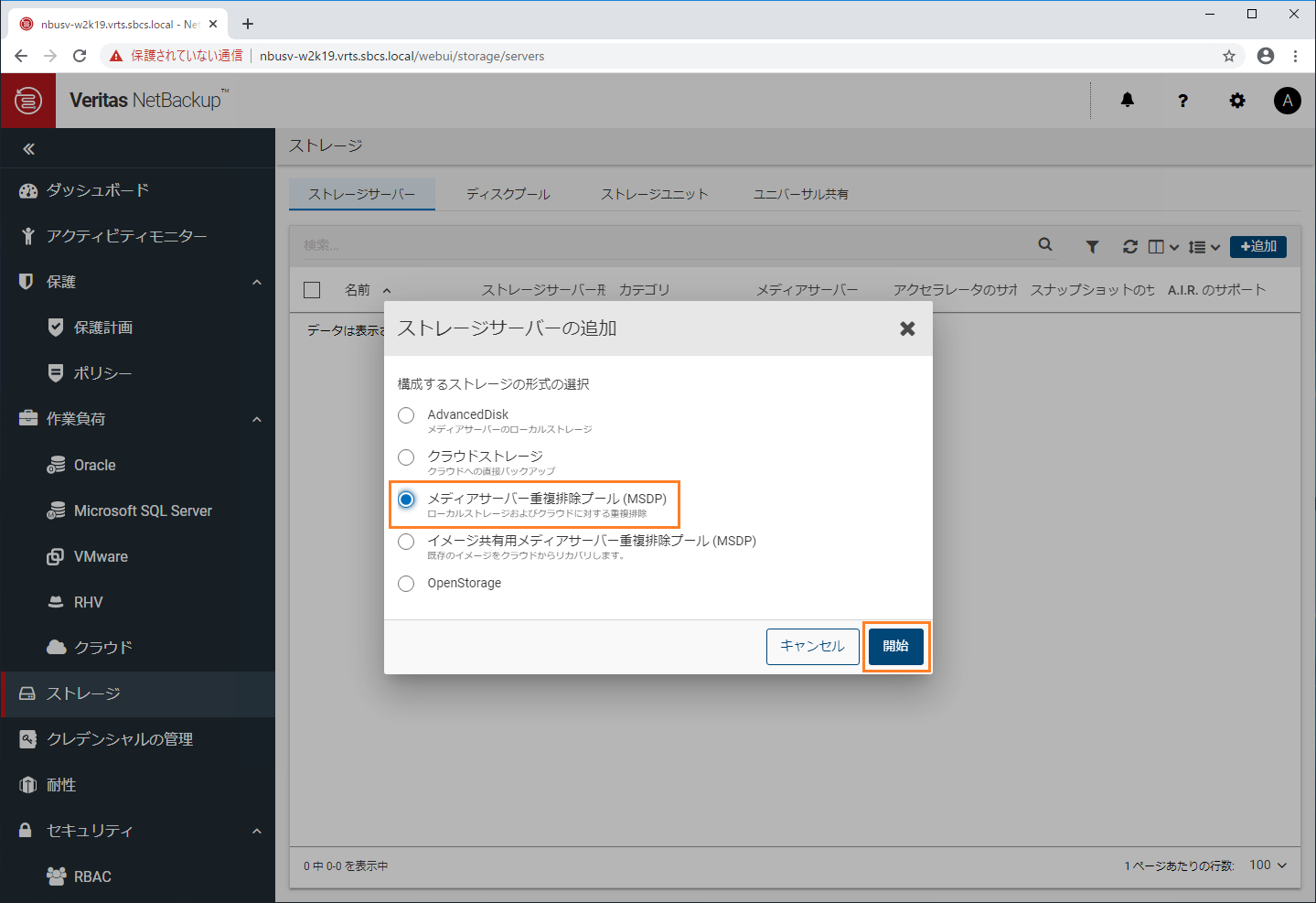Open VMware workload in sidebar
The height and width of the screenshot is (903, 1316).
(101, 556)
